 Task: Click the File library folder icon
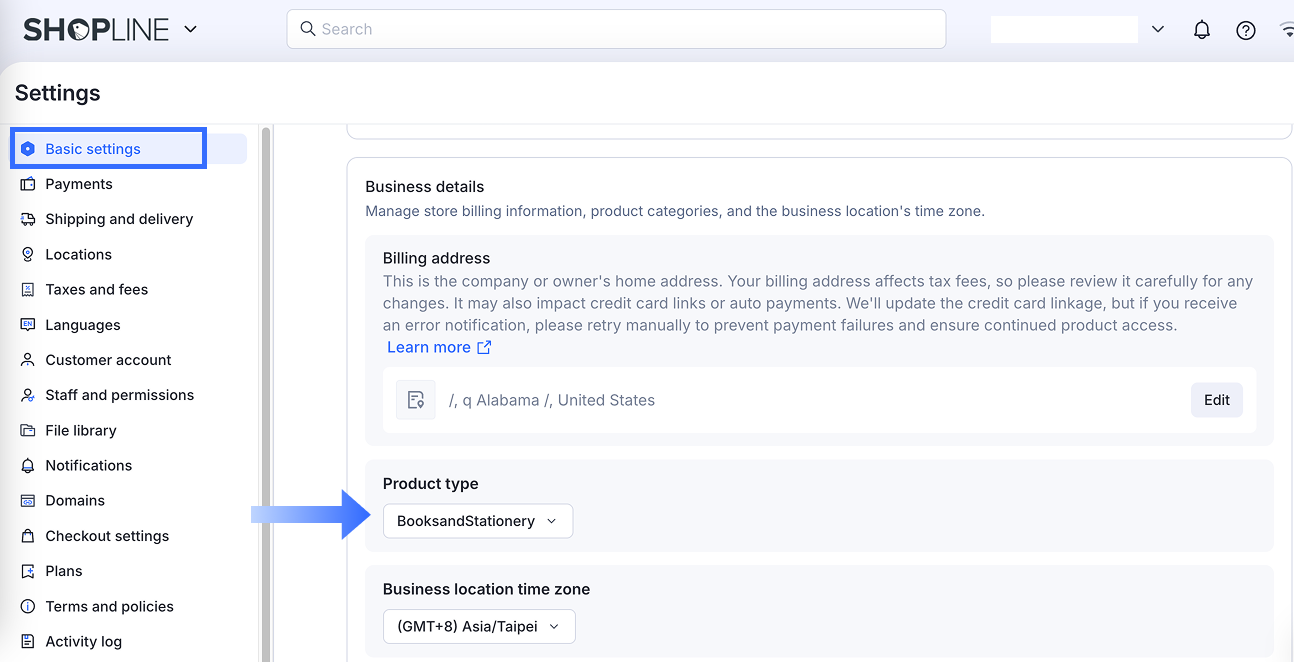28,430
